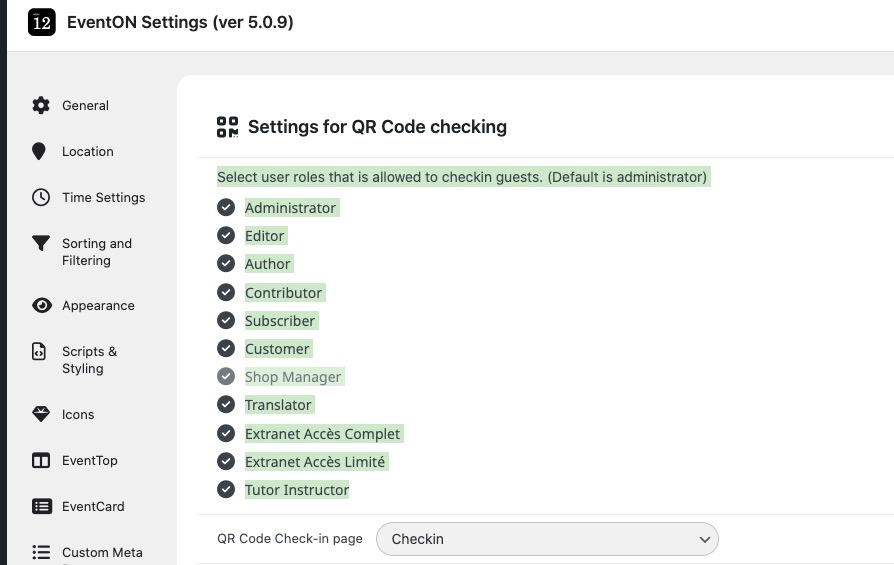Go to Custom Meta settings section
The width and height of the screenshot is (894, 565).
click(102, 552)
